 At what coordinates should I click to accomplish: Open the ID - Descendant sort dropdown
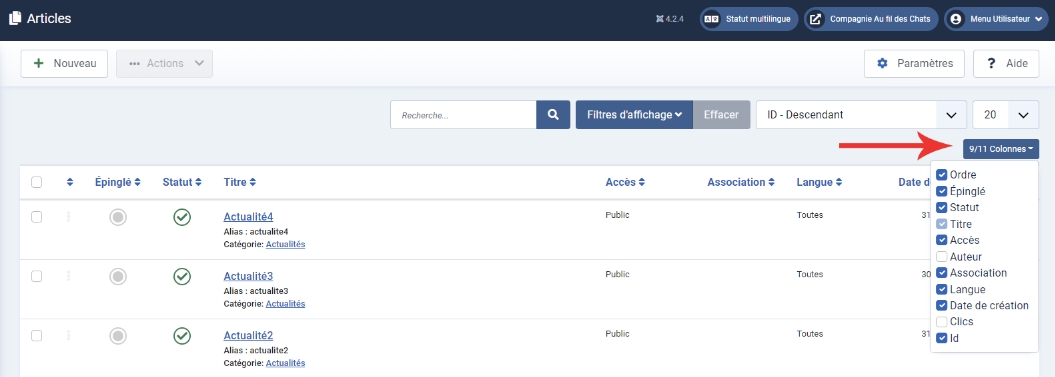[x=862, y=114]
